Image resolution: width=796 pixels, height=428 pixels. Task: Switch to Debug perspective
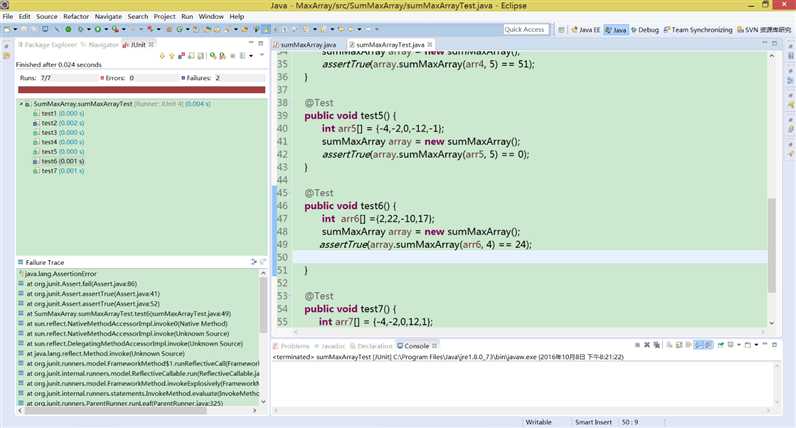(x=645, y=30)
